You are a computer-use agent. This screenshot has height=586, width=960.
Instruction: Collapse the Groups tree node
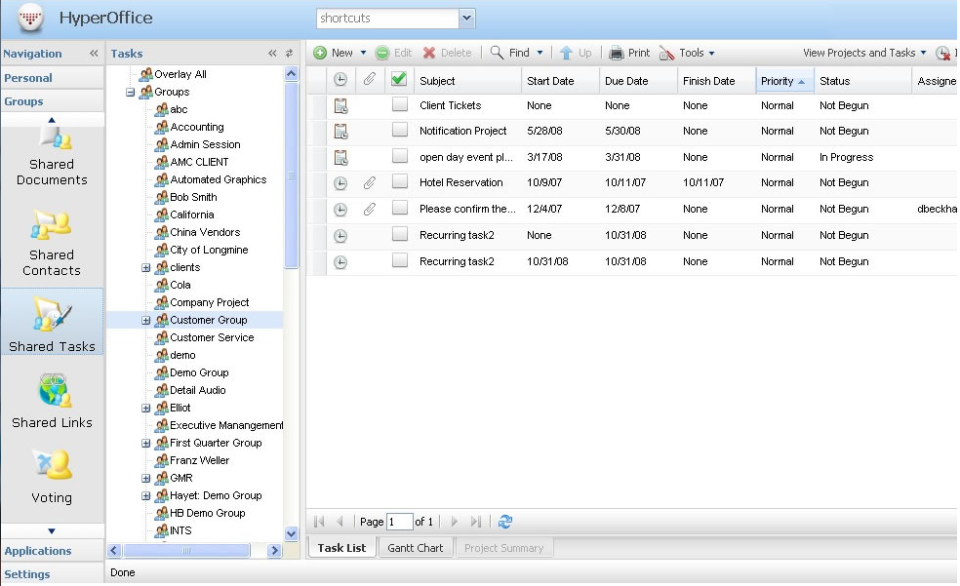point(130,92)
